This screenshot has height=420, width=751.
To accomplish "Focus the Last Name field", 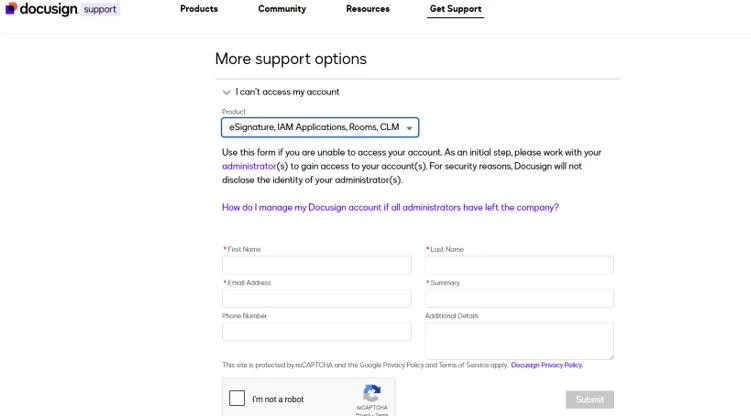I will coord(519,265).
